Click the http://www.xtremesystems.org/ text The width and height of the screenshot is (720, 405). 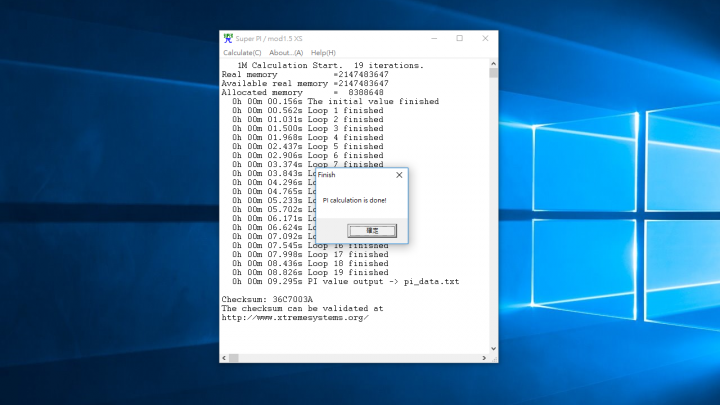click(x=295, y=318)
